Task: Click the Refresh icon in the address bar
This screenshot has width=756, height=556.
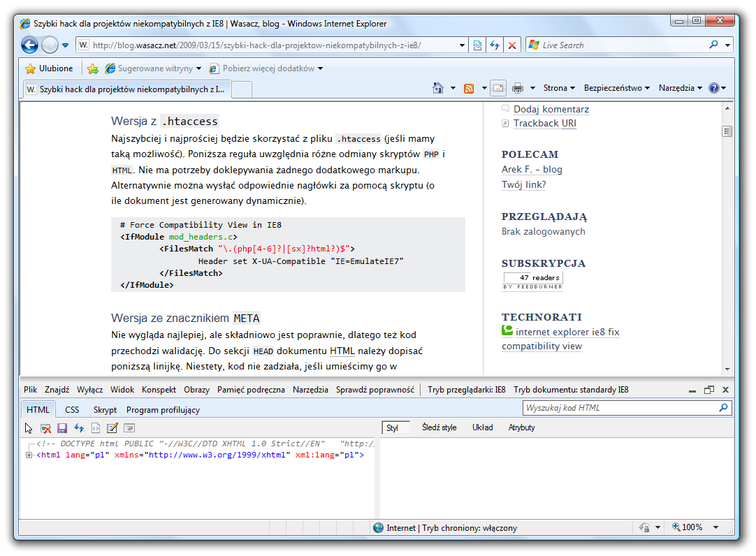Action: [495, 45]
